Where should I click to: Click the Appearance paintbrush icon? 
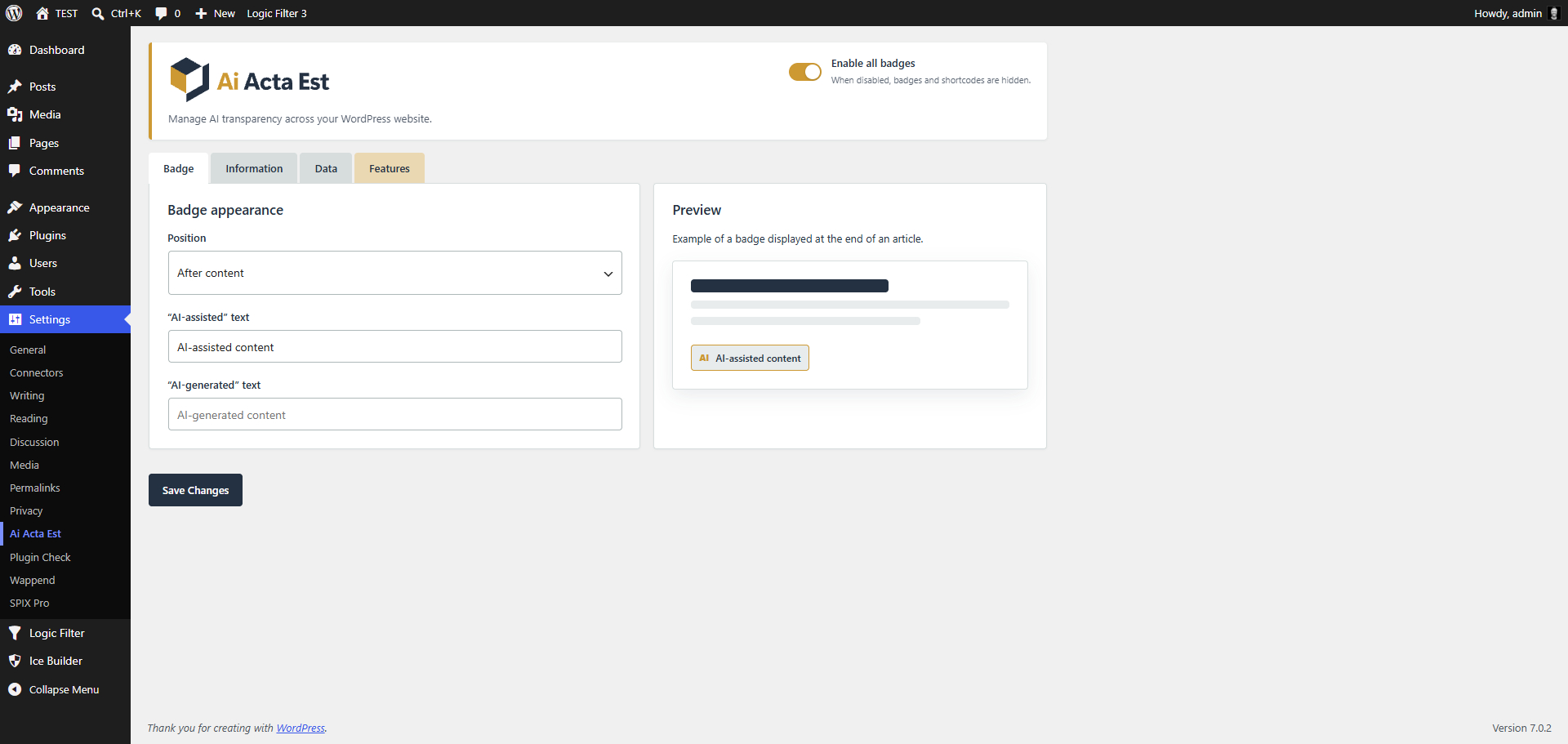pos(15,207)
